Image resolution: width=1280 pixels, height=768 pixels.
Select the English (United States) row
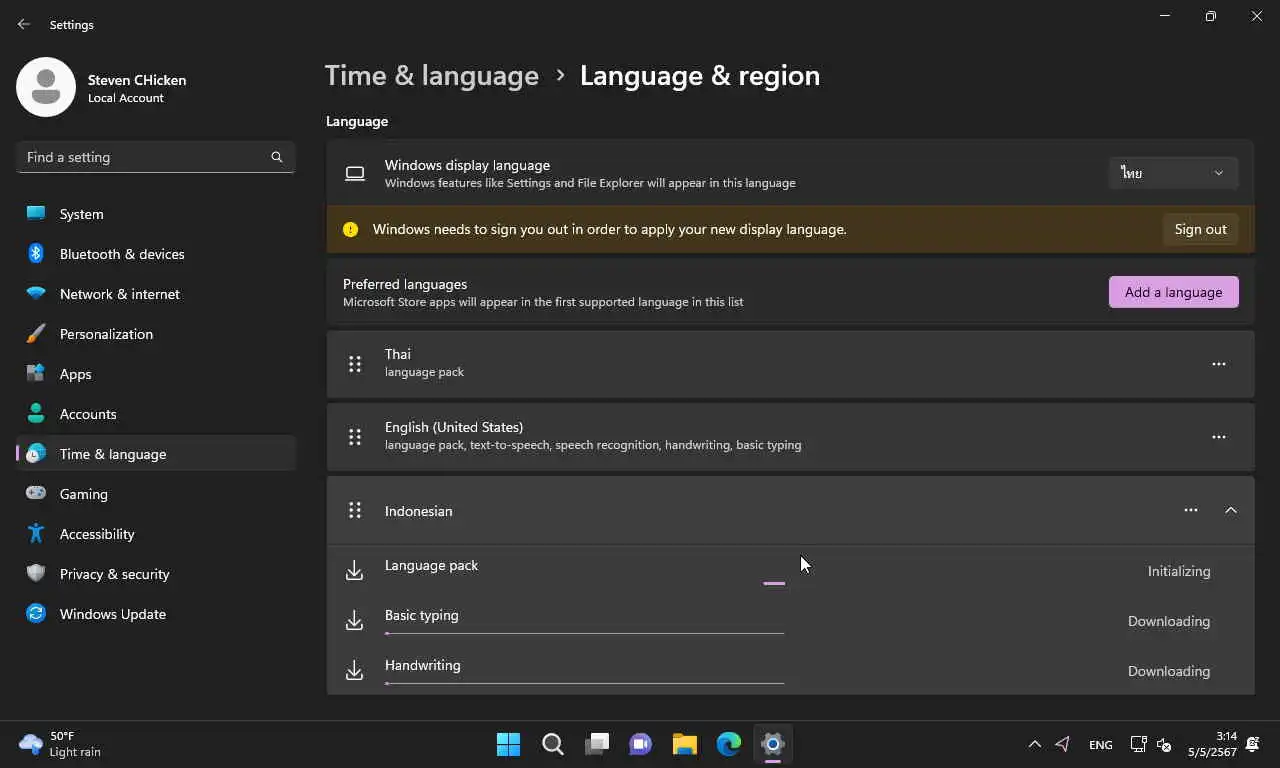tap(790, 437)
